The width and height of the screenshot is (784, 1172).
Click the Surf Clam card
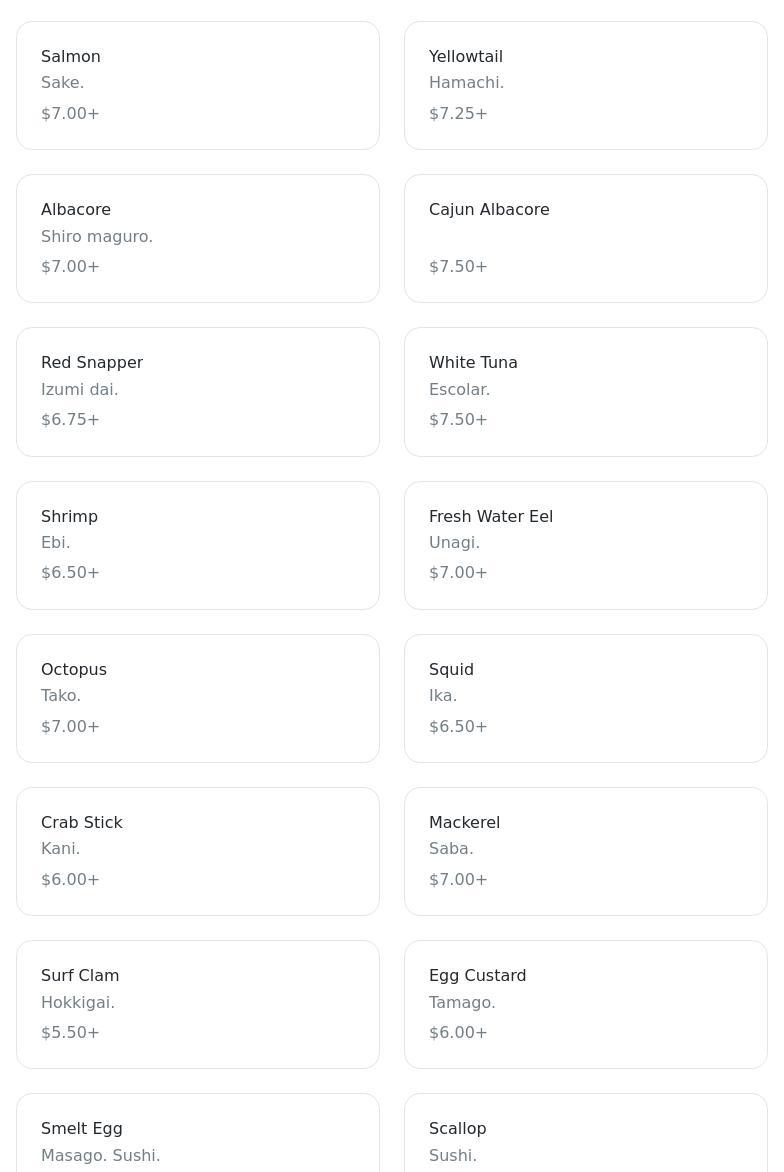click(197, 1004)
